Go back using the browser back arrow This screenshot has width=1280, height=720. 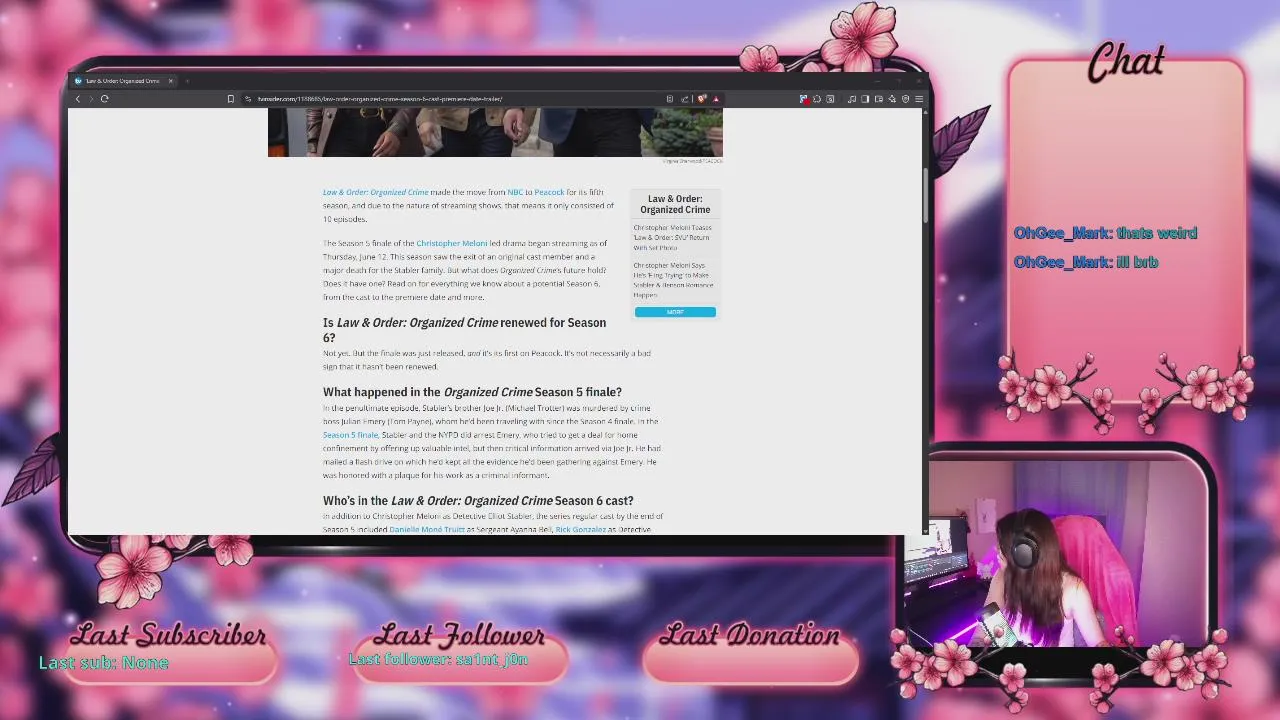(78, 99)
